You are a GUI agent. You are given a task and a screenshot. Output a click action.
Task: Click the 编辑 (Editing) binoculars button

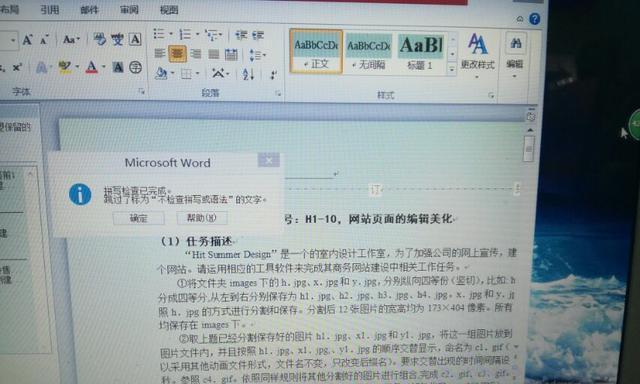click(x=515, y=55)
